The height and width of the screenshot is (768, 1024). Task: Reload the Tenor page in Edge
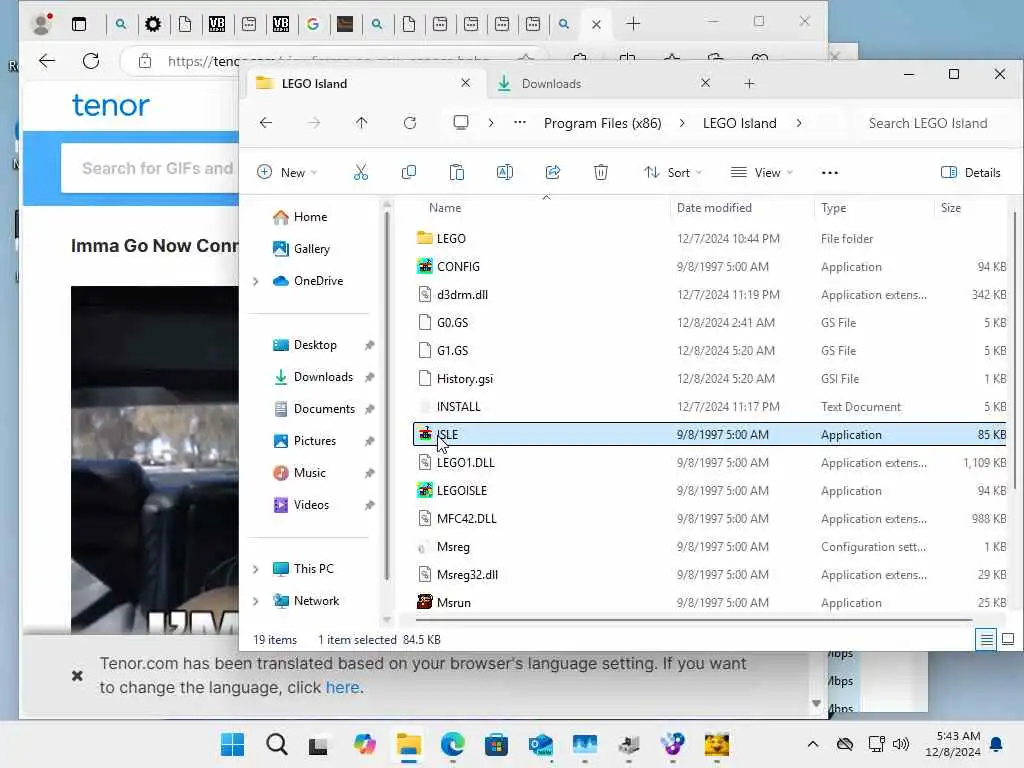(91, 61)
